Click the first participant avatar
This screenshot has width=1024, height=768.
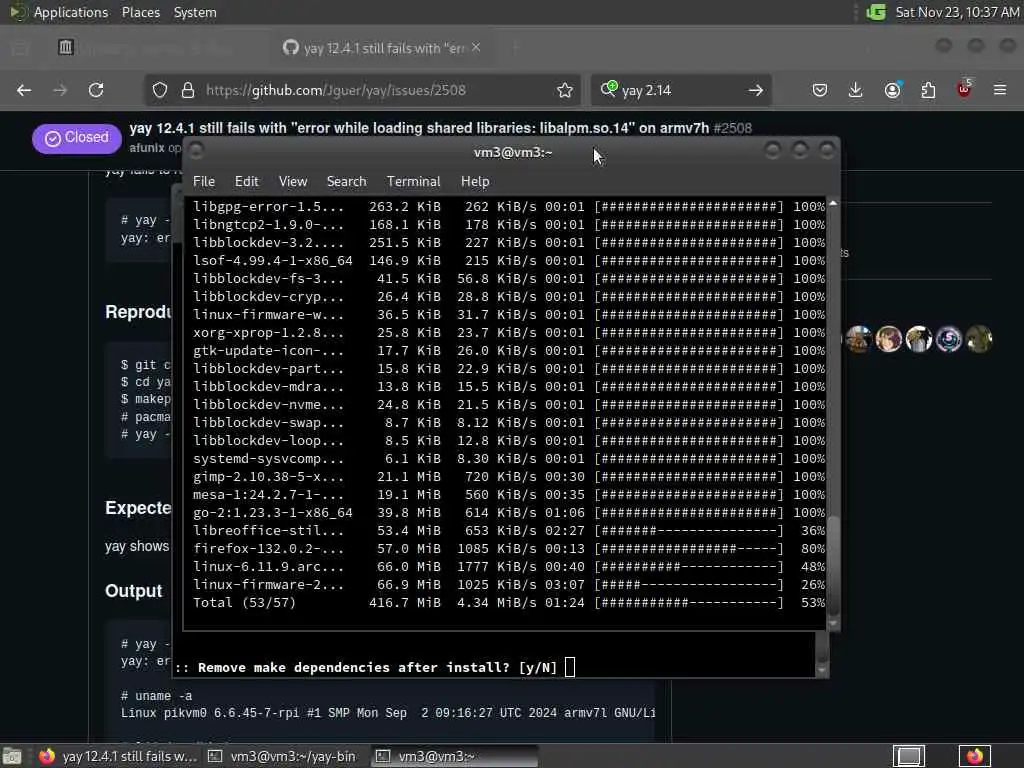858,339
